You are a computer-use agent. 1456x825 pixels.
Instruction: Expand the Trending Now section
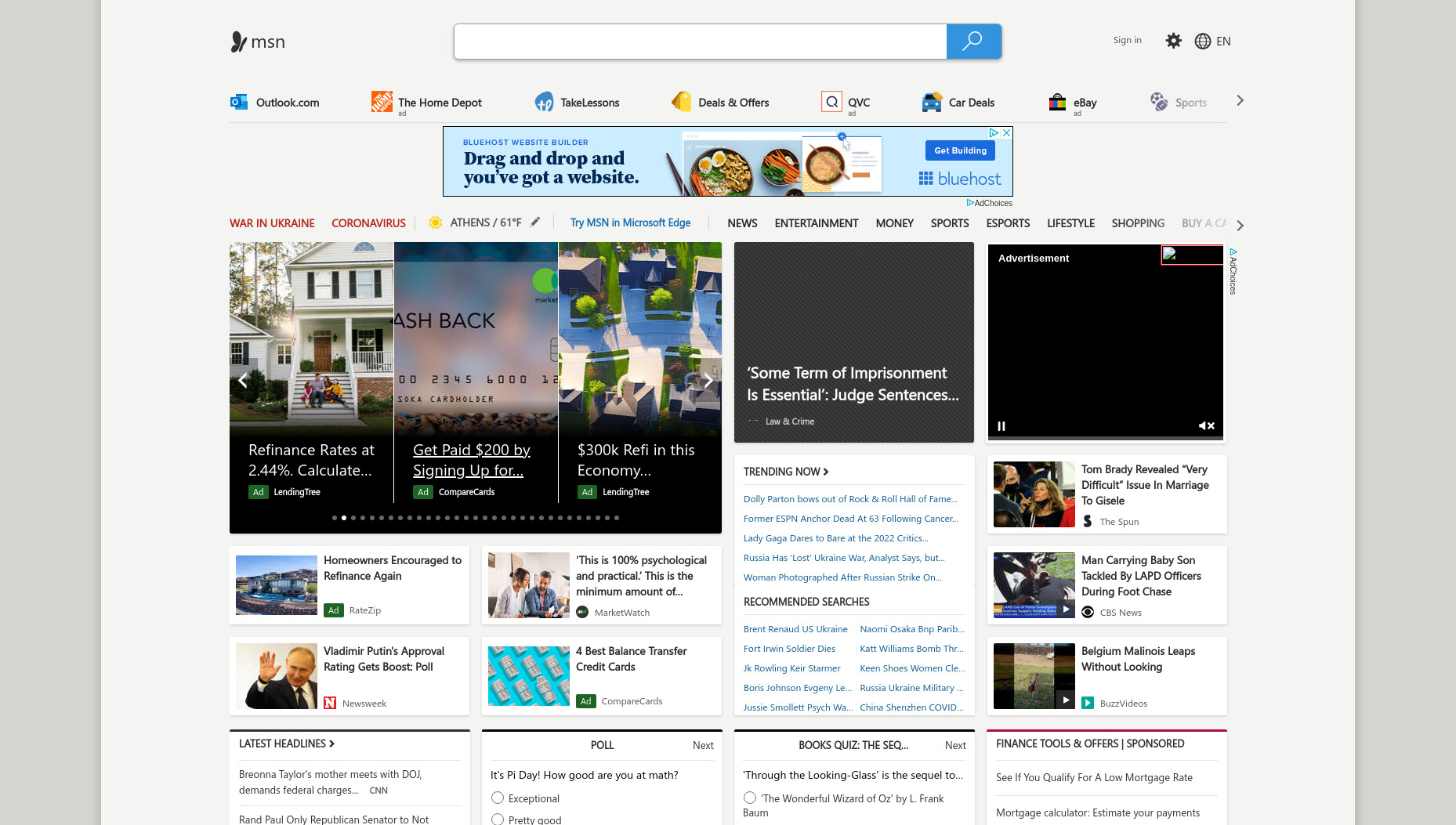786,472
